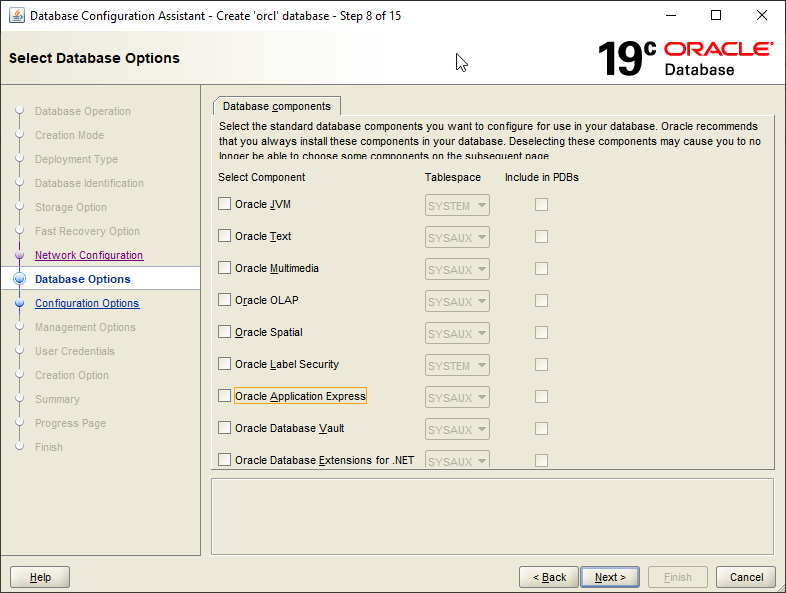Select the Database components tab
The image size is (786, 593).
[277, 106]
